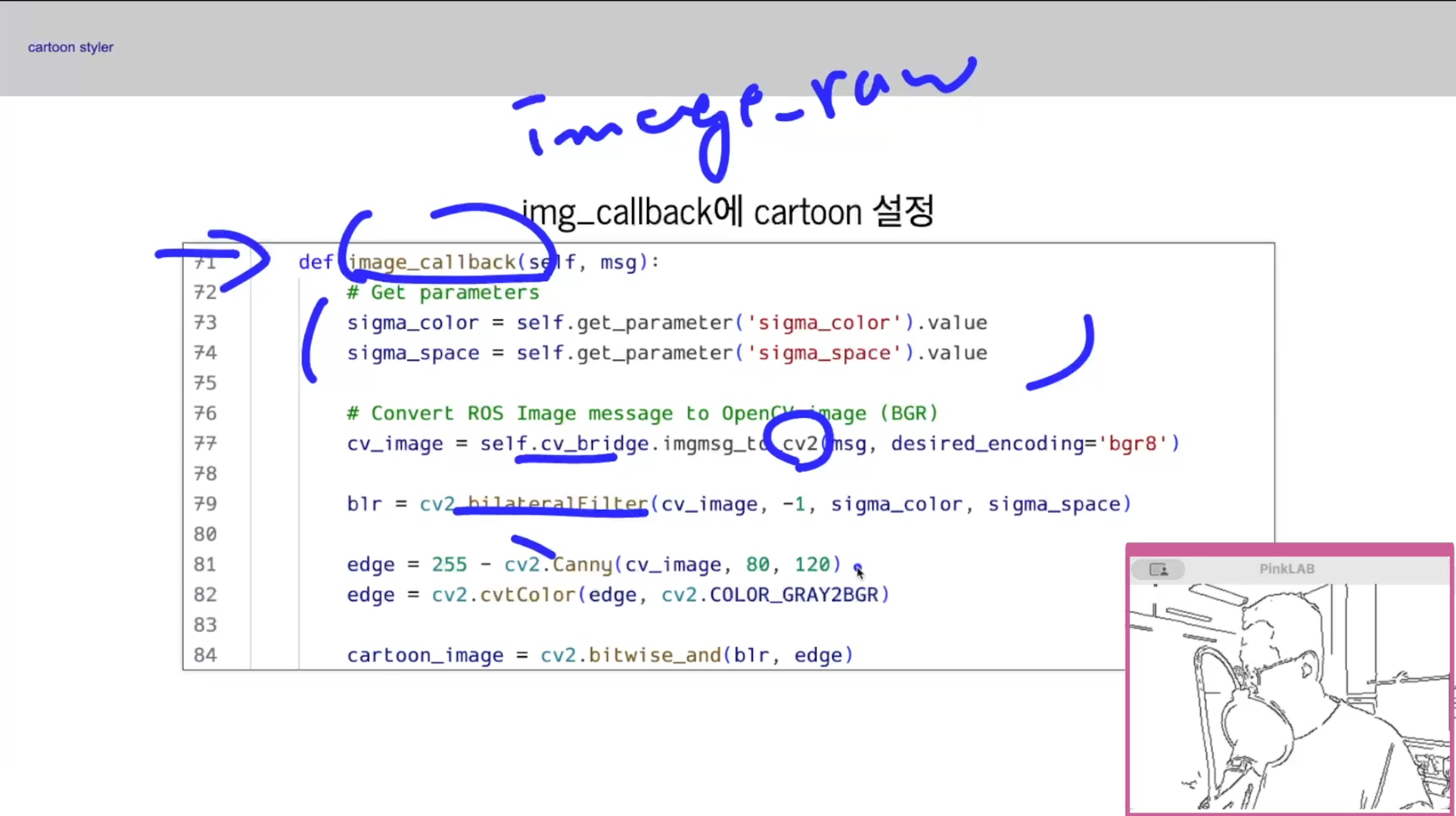Image resolution: width=1456 pixels, height=816 pixels.
Task: Click the '# Get parameters' comment line
Action: (443, 293)
